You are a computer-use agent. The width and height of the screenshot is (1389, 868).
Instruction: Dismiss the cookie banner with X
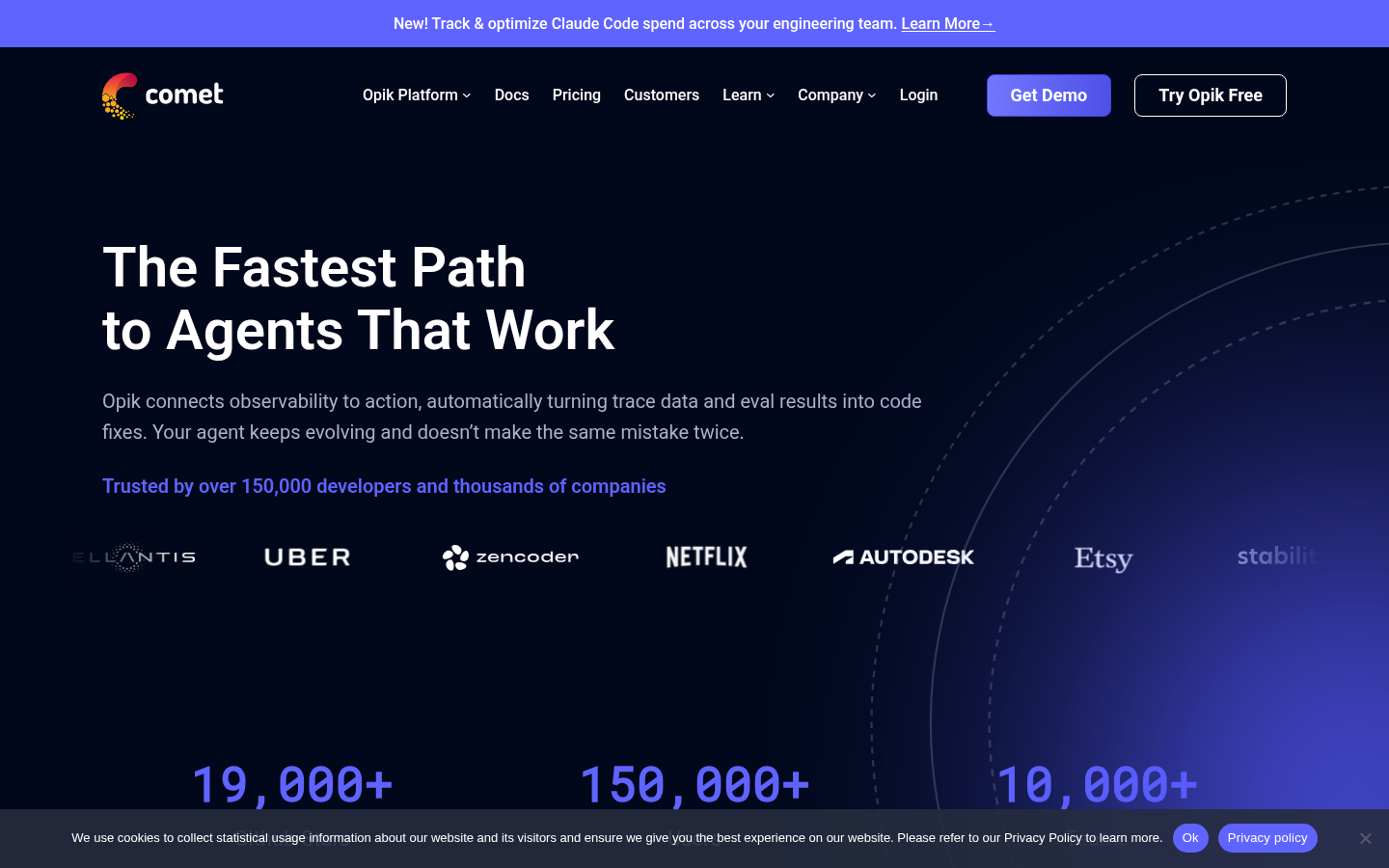pyautogui.click(x=1365, y=838)
